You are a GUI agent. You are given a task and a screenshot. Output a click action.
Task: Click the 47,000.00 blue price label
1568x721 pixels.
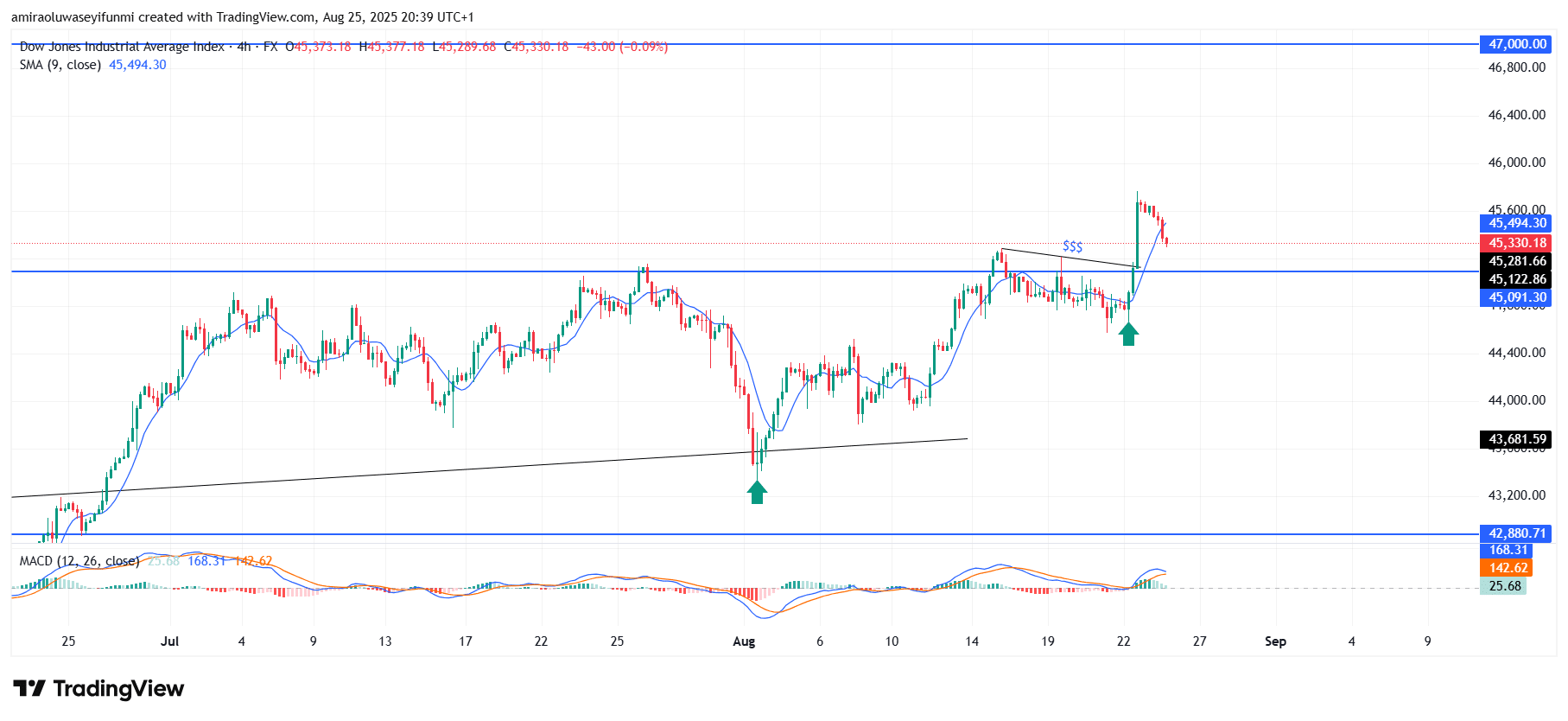[x=1516, y=44]
